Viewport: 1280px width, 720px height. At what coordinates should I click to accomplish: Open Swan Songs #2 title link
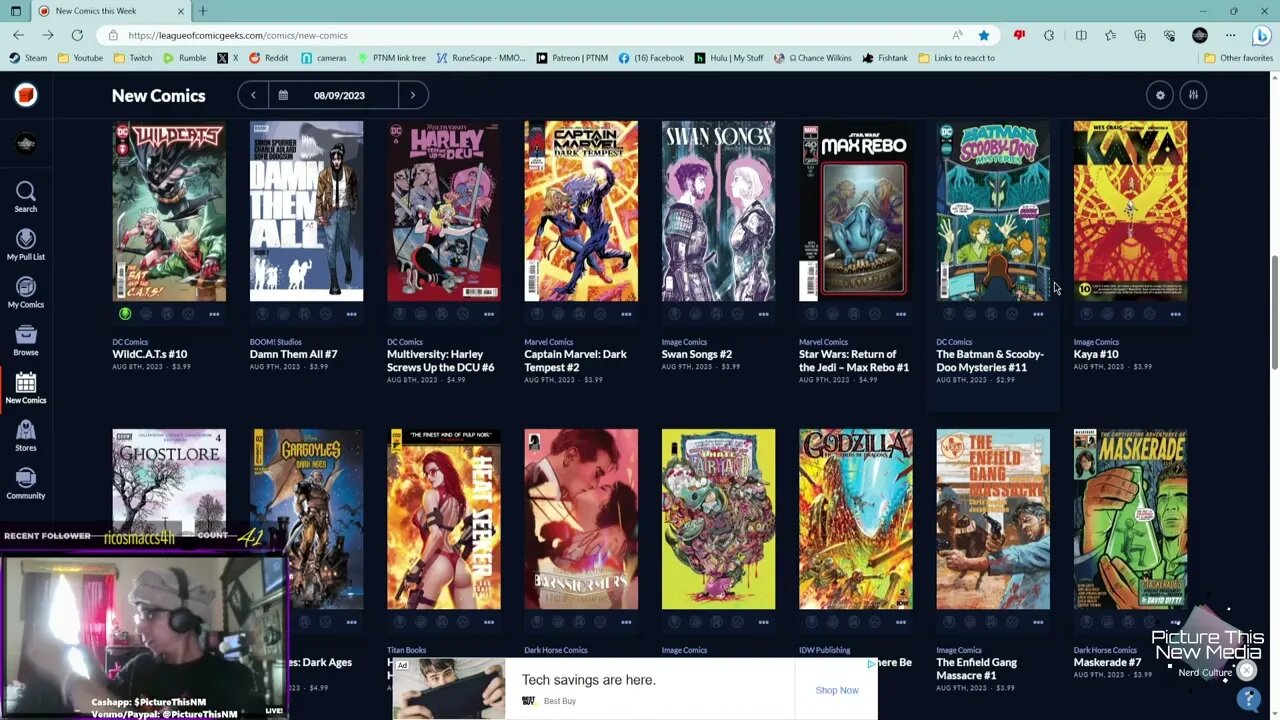click(x=697, y=354)
